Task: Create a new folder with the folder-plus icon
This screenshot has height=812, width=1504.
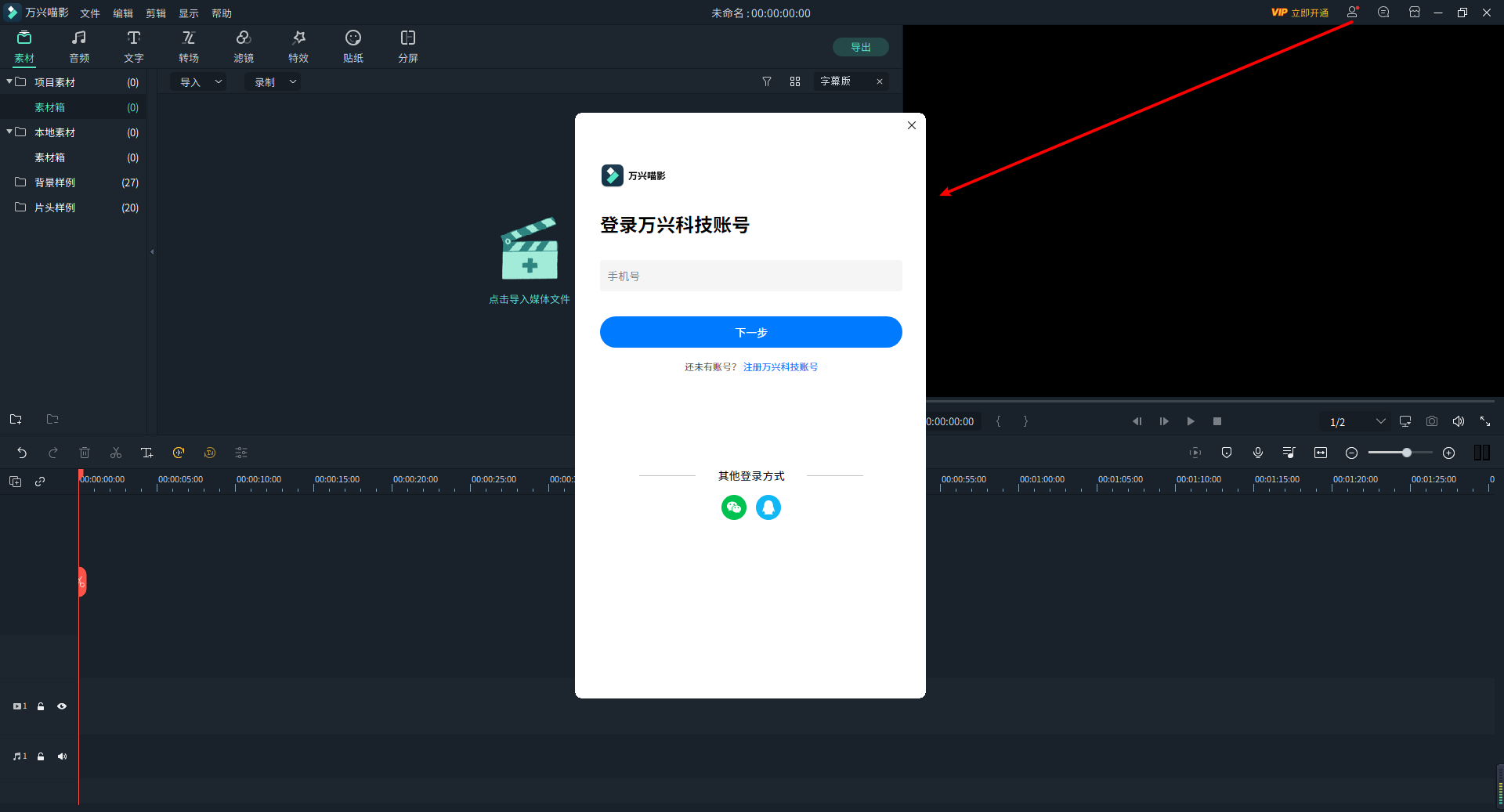Action: coord(16,420)
